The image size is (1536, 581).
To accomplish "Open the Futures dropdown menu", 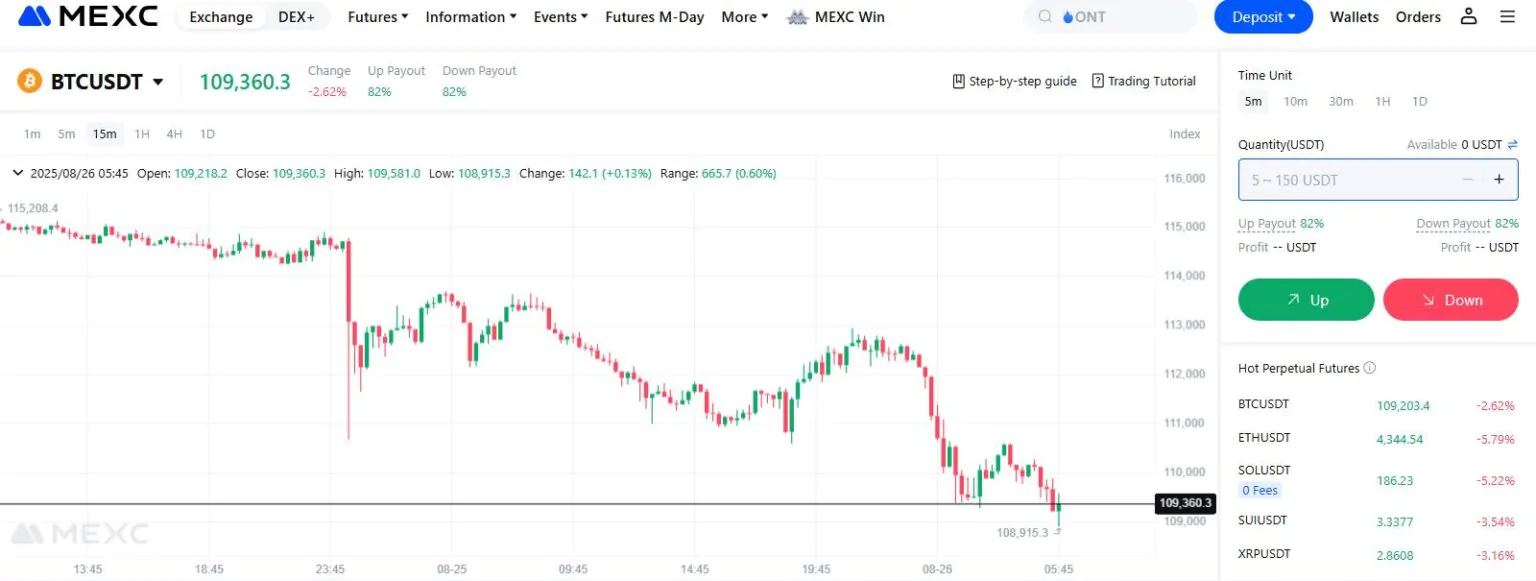I will [378, 17].
